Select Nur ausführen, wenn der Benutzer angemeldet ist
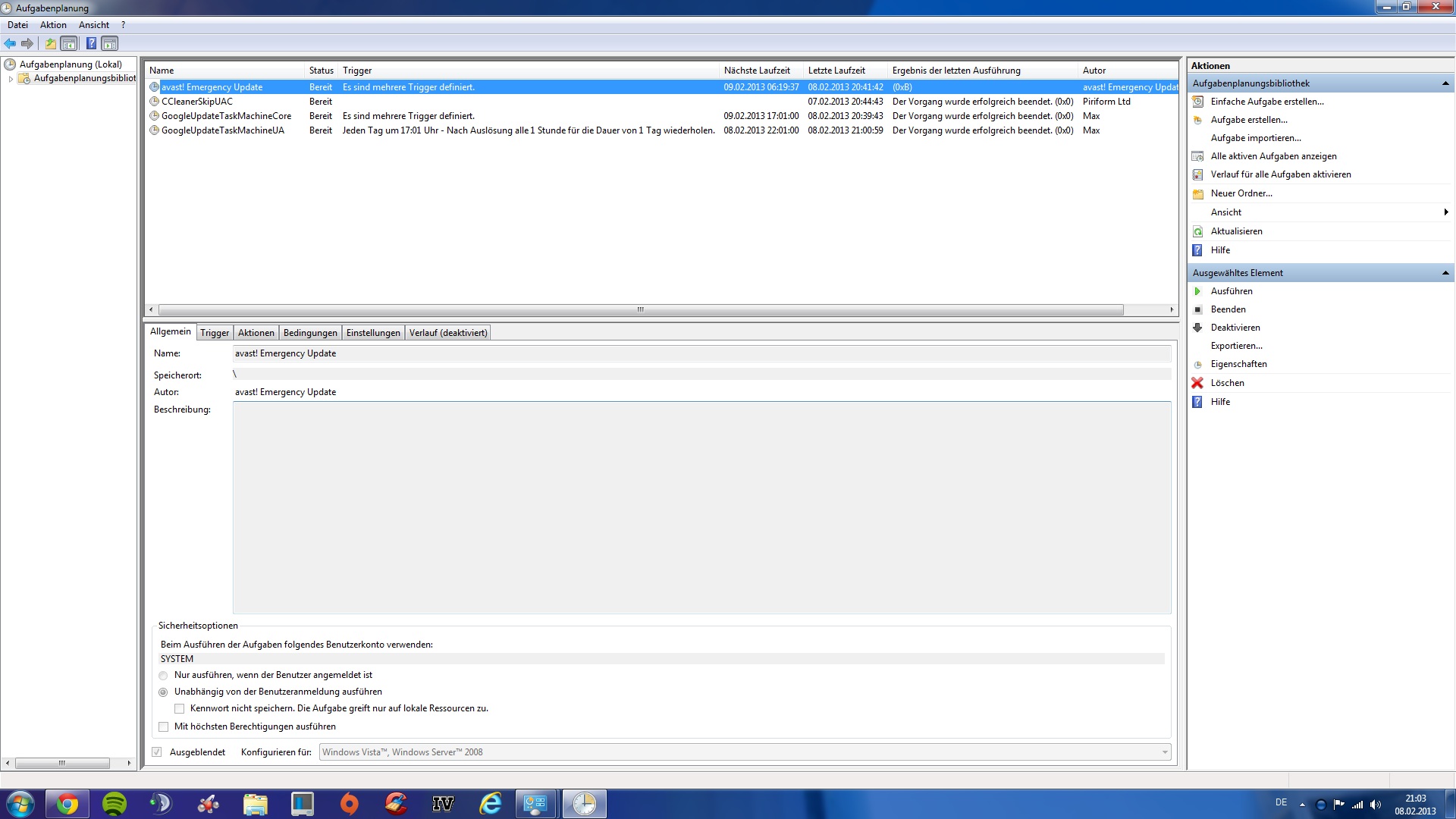Viewport: 1456px width, 819px height. [x=163, y=675]
